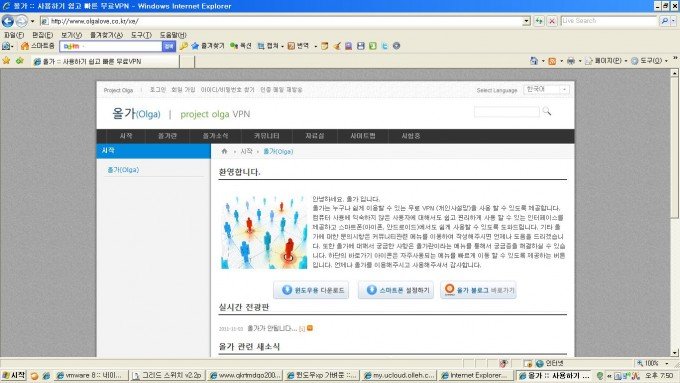Screen dimensions: 680x383
Task: Open the orange RSS feeds icon
Action: click(x=552, y=61)
